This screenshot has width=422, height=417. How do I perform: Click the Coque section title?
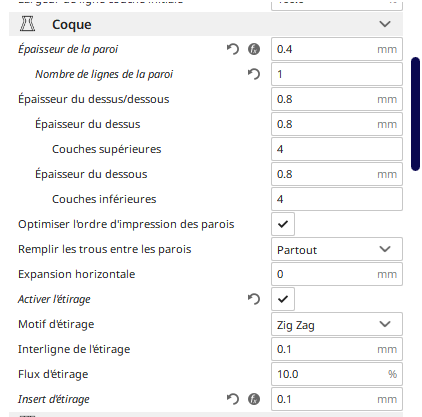72,25
